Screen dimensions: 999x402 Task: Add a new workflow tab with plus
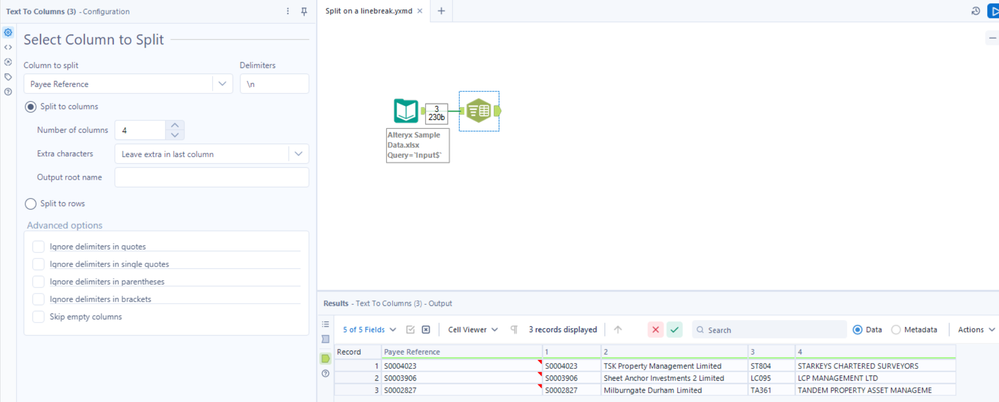pos(441,11)
